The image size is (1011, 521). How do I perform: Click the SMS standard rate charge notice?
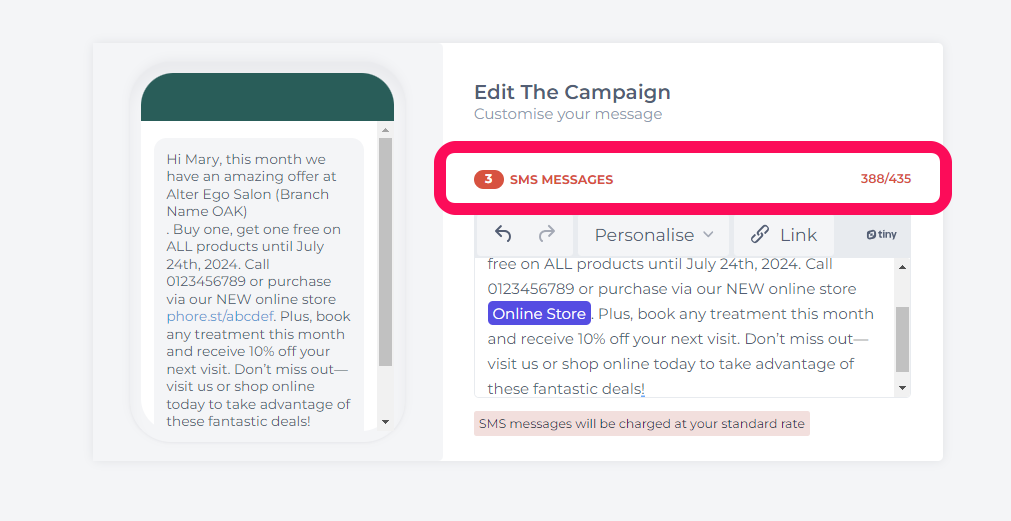click(642, 424)
